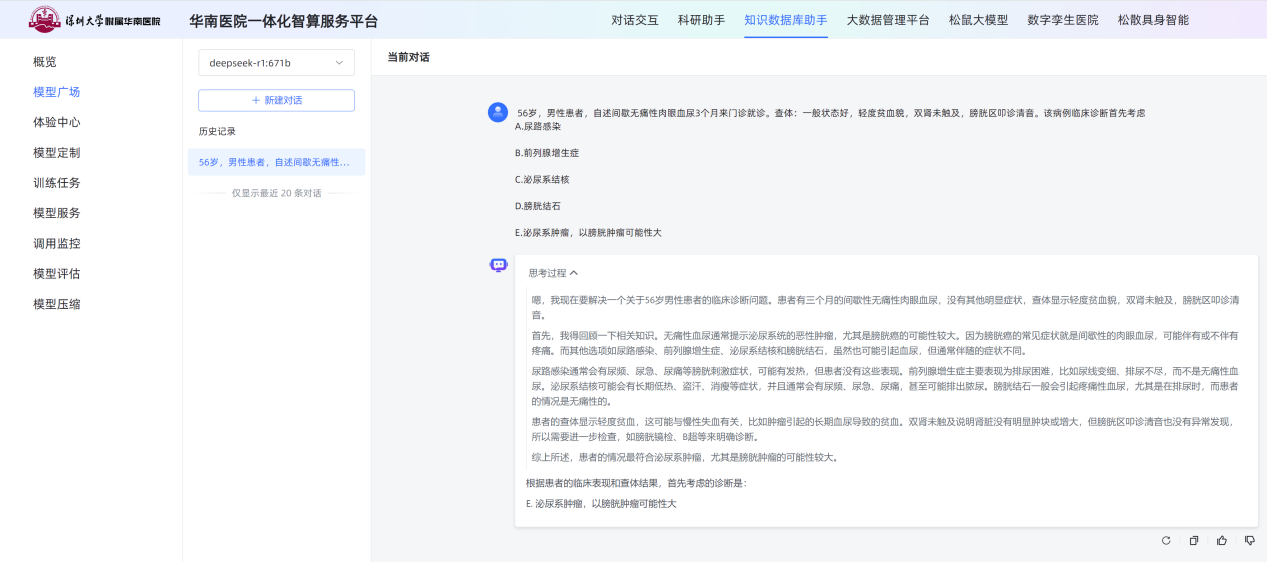Select 训练任务 from the sidebar
The height and width of the screenshot is (562, 1267).
click(57, 183)
